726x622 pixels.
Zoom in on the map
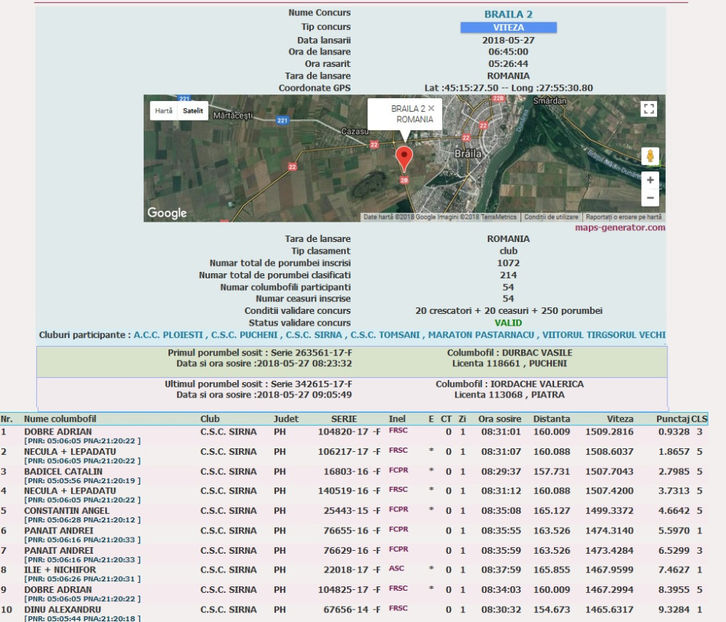click(x=650, y=181)
